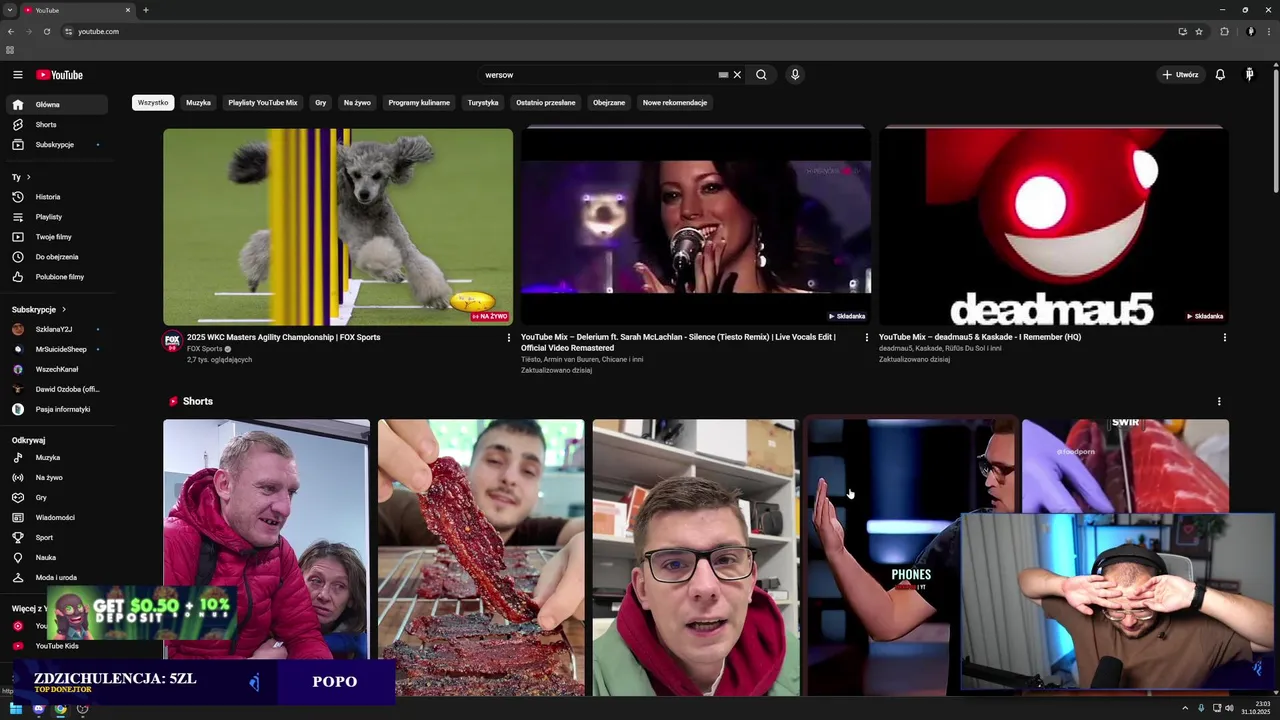This screenshot has height=720, width=1280.
Task: Explore Wiadomości in the sidebar
Action: pos(58,517)
